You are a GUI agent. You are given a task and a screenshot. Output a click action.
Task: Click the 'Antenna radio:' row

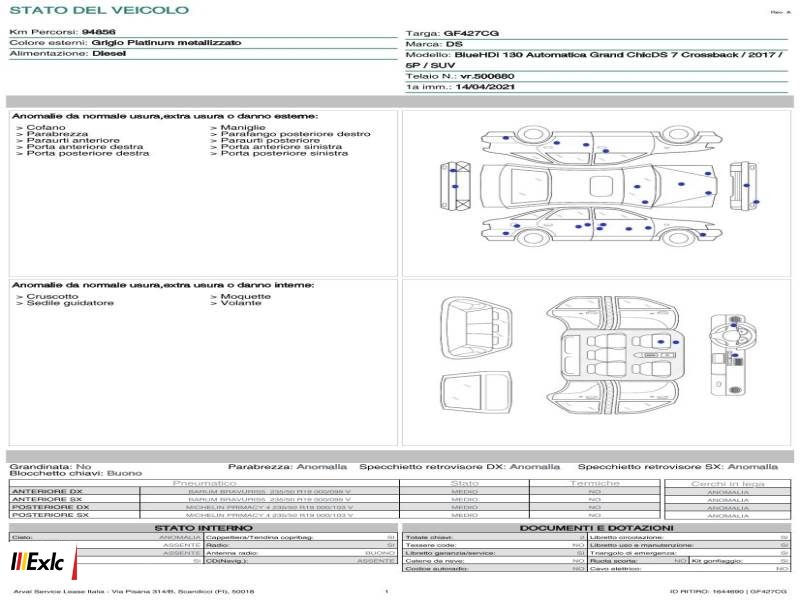tap(301, 553)
